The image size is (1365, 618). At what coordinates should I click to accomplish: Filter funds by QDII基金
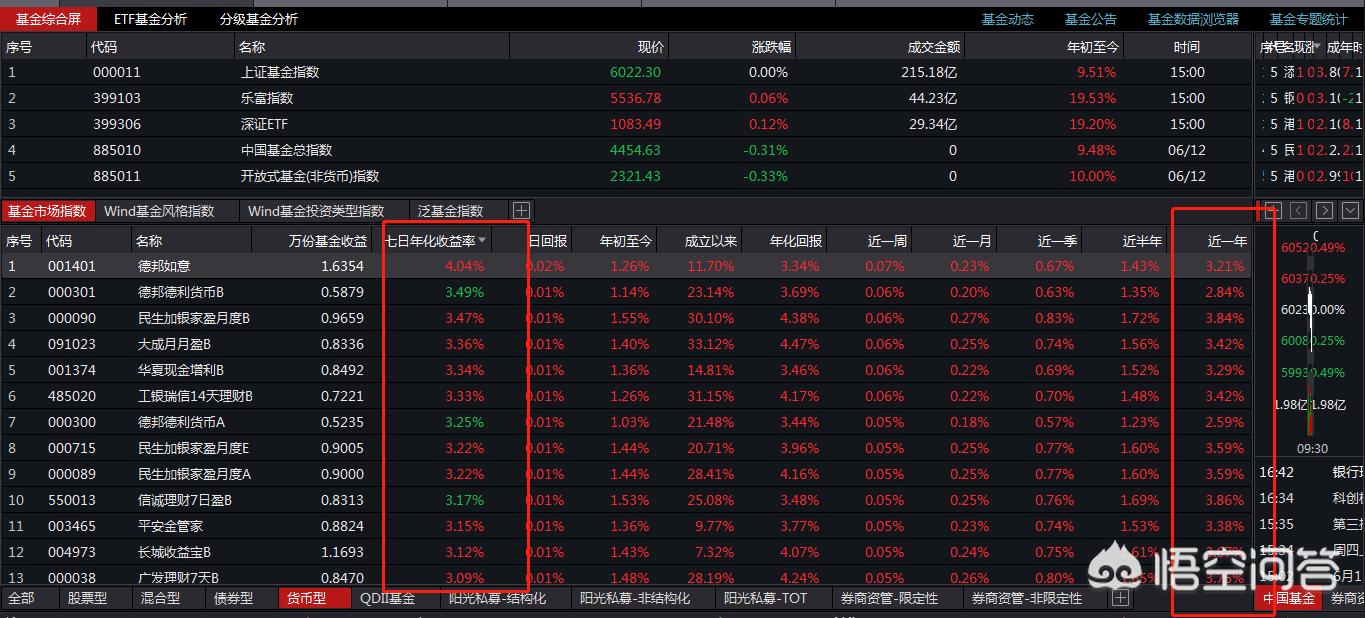pos(388,598)
